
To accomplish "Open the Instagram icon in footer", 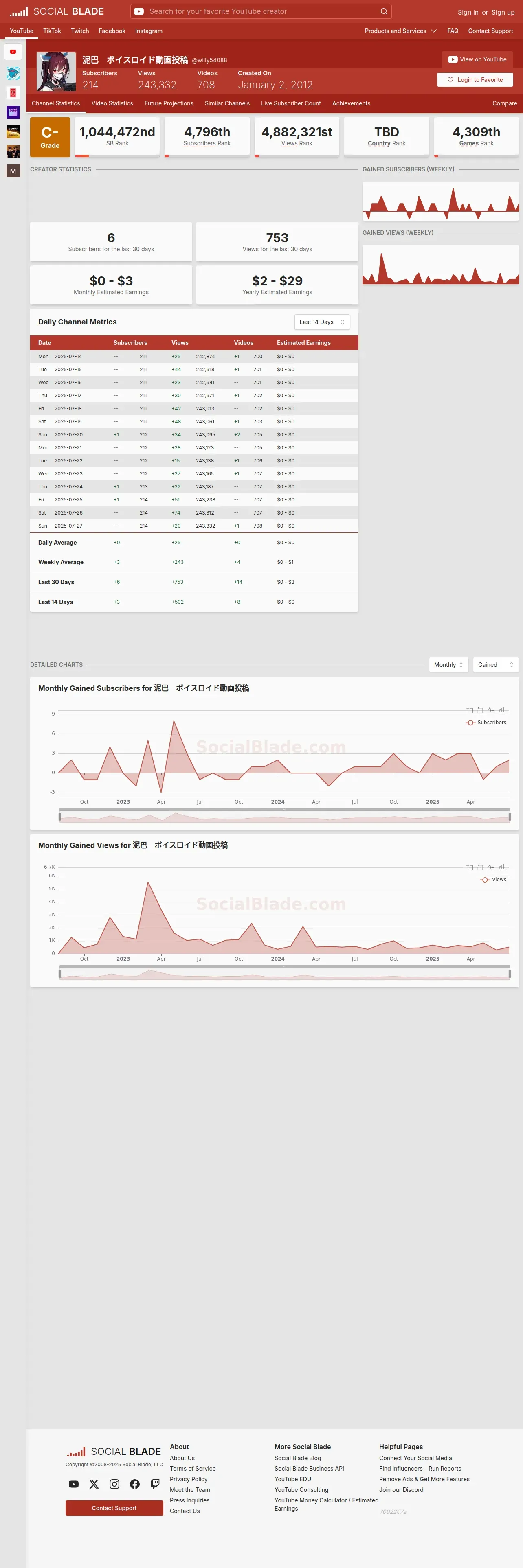I will tap(114, 1484).
